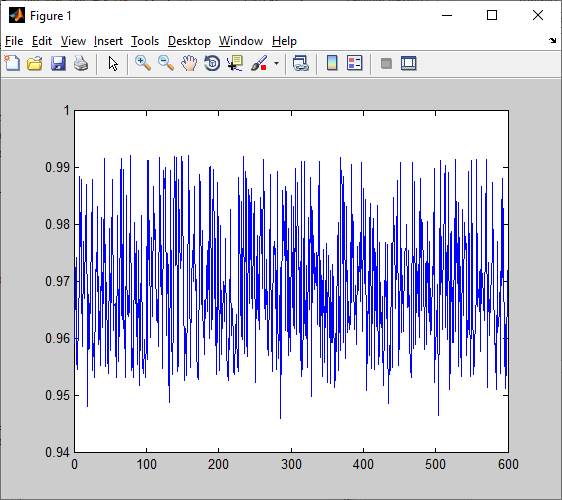
Task: Show plot tools and dock figure
Action: pos(409,64)
